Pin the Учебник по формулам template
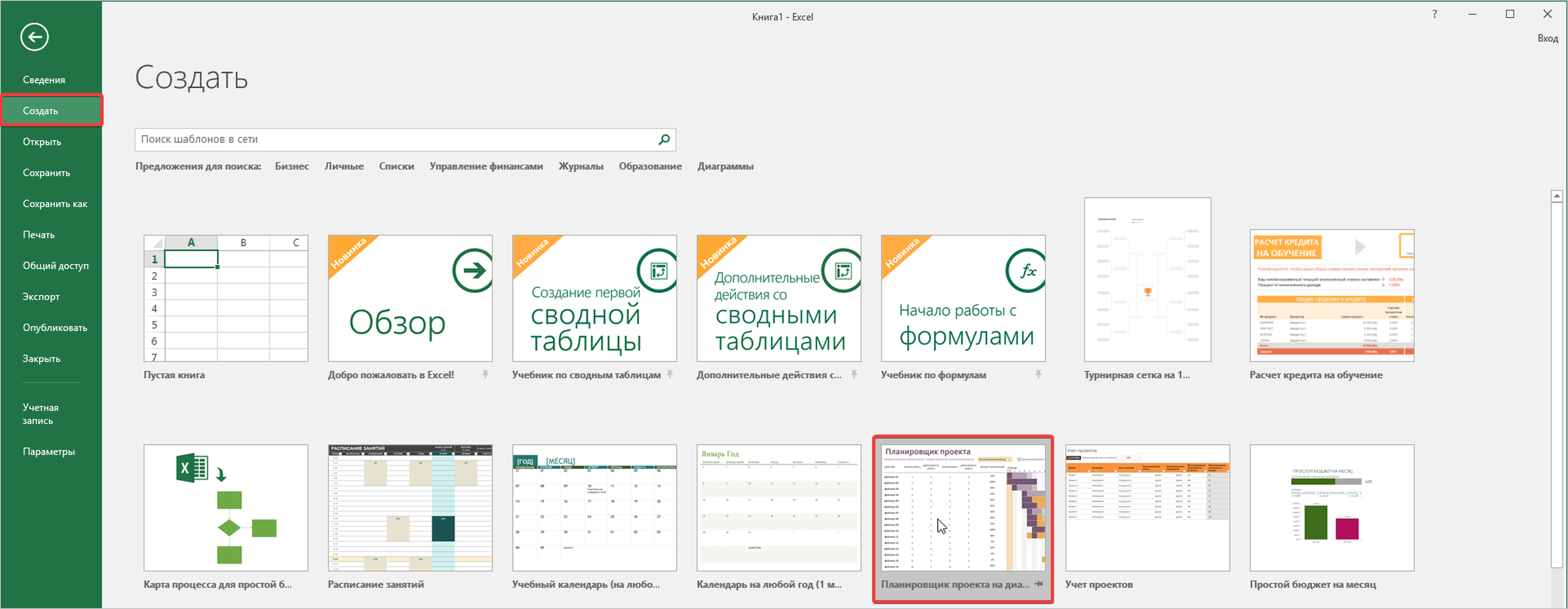This screenshot has height=609, width=1568. click(1039, 374)
